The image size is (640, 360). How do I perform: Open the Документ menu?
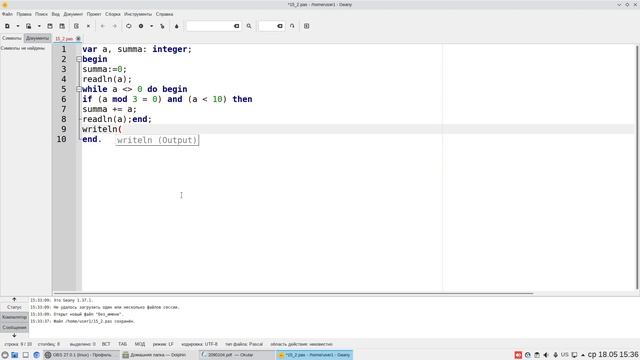tap(73, 14)
